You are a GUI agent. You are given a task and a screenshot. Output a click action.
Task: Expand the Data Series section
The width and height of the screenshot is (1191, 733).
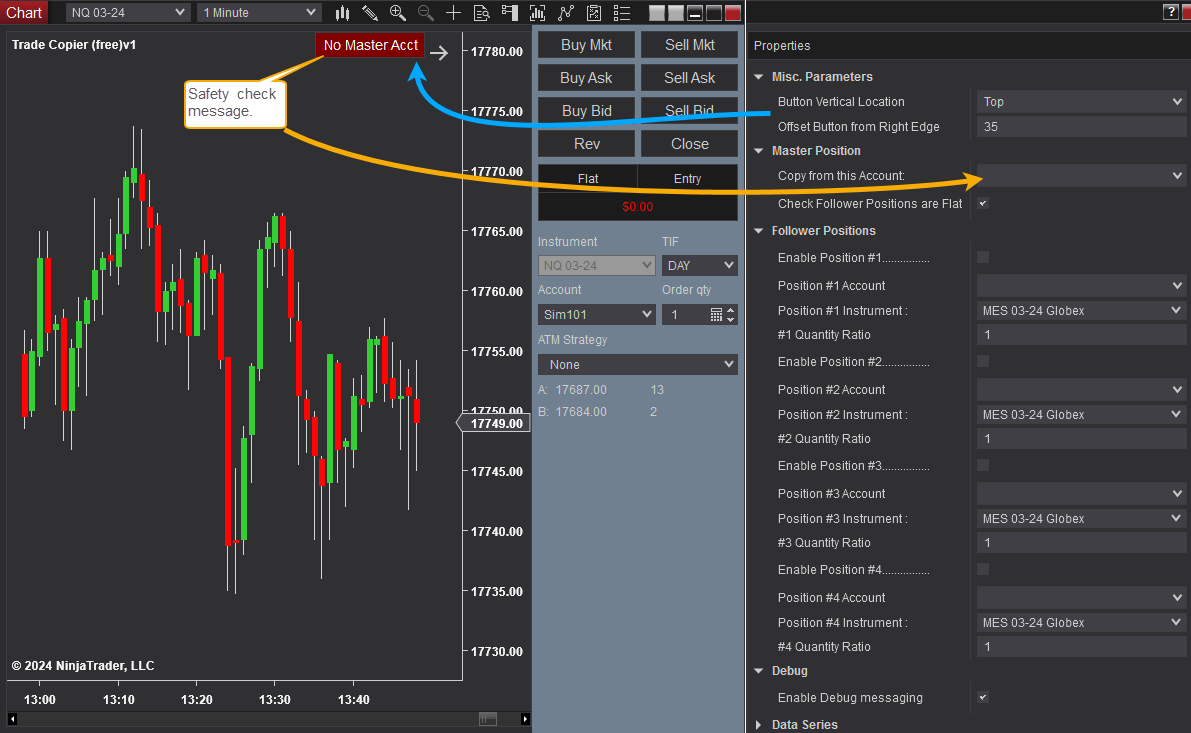click(x=759, y=725)
